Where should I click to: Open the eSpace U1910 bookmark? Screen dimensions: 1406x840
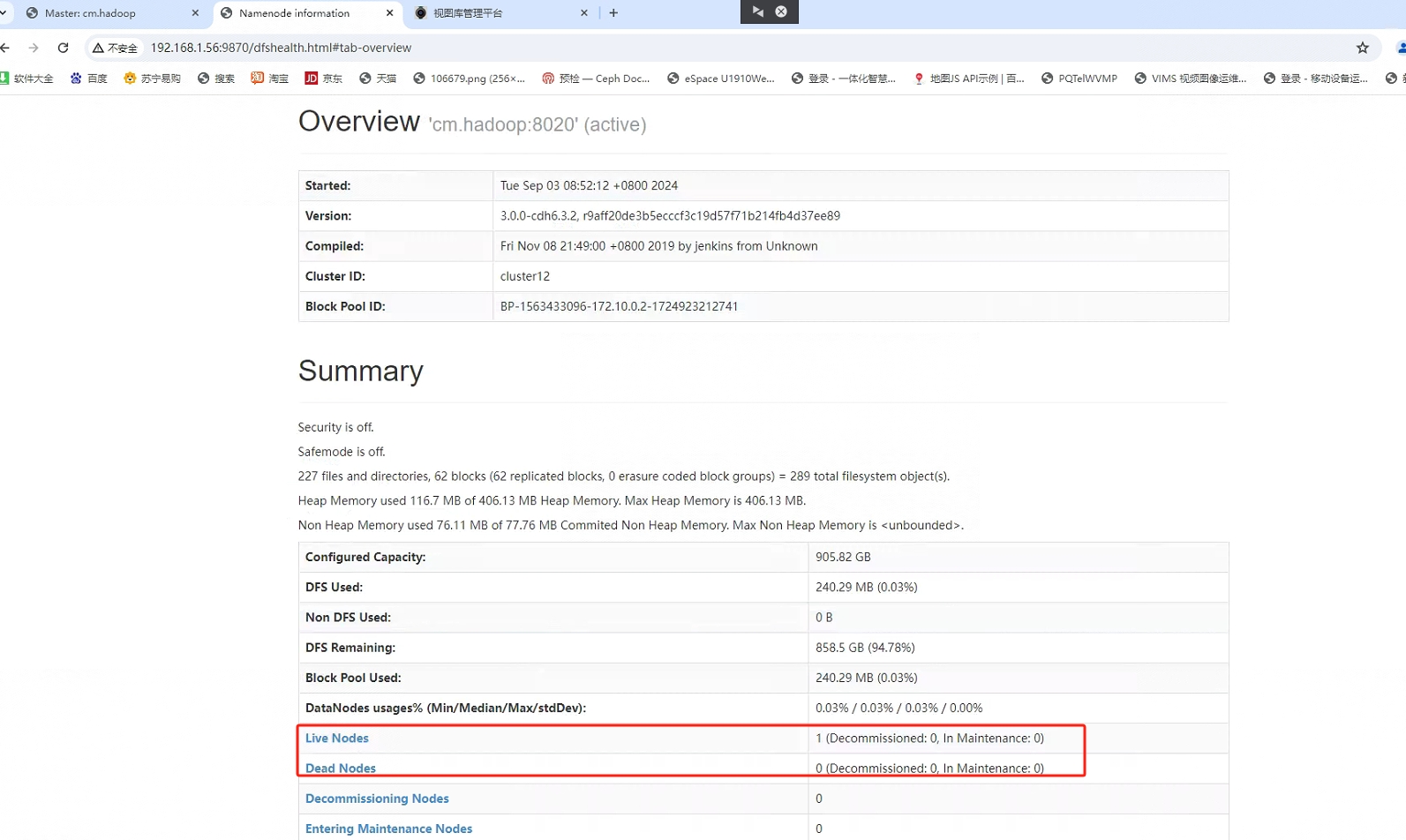coord(721,79)
